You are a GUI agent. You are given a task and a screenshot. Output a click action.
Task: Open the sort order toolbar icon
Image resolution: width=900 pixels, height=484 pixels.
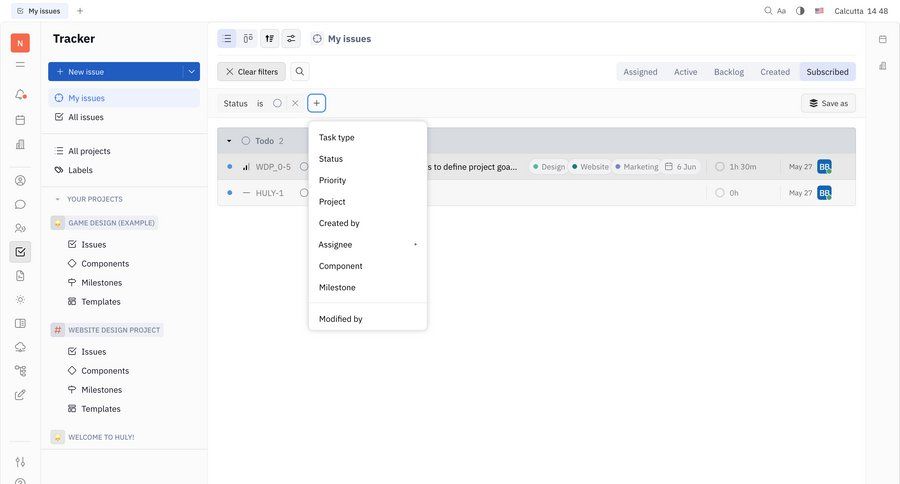tap(269, 38)
